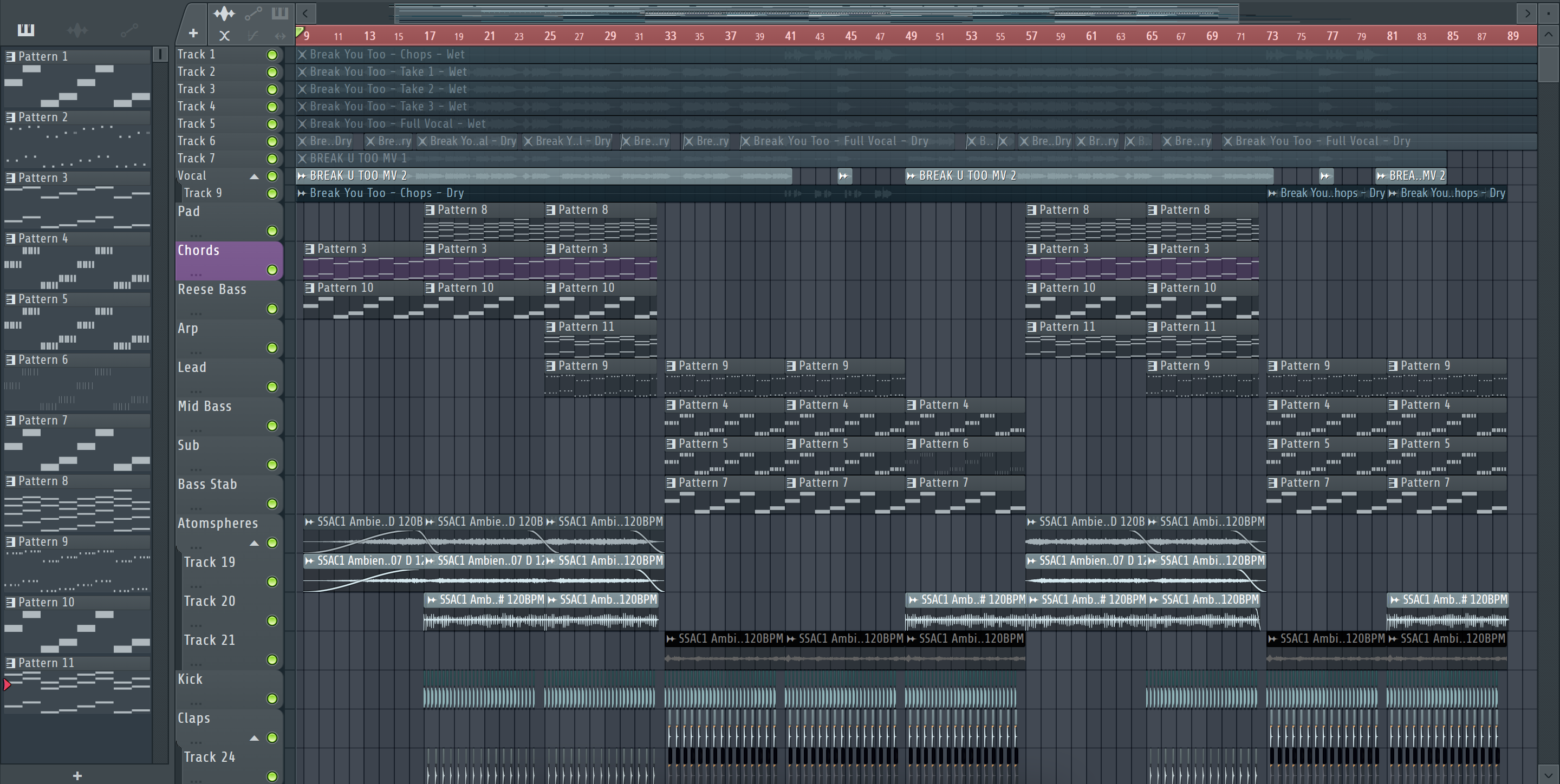Click the crossfade X playlist icon
The height and width of the screenshot is (784, 1560).
[224, 36]
